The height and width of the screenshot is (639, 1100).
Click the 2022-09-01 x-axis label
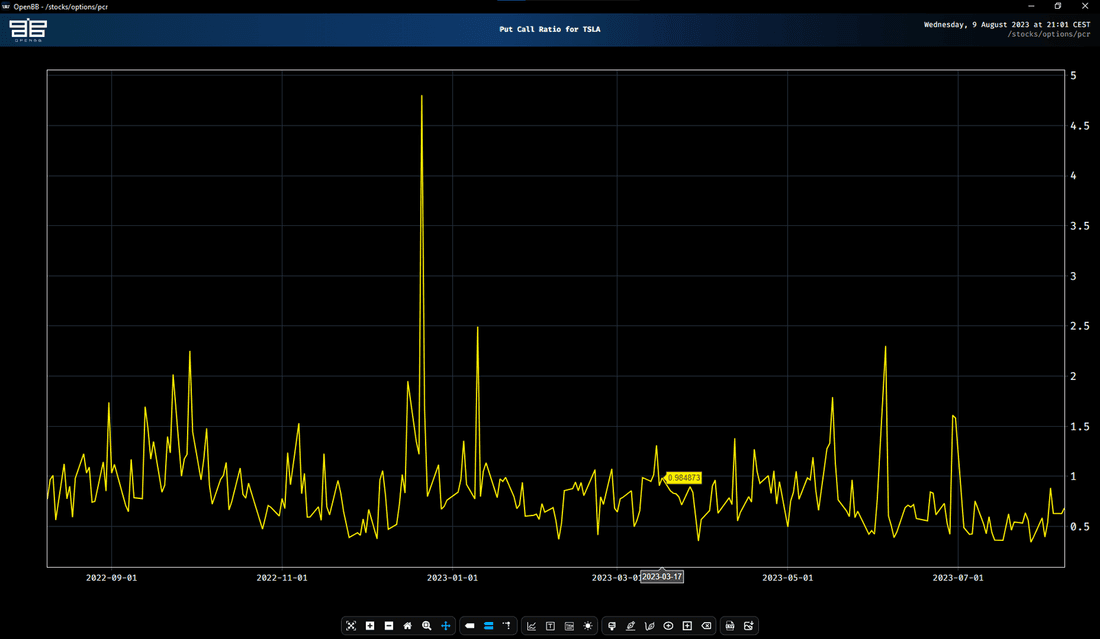point(112,578)
